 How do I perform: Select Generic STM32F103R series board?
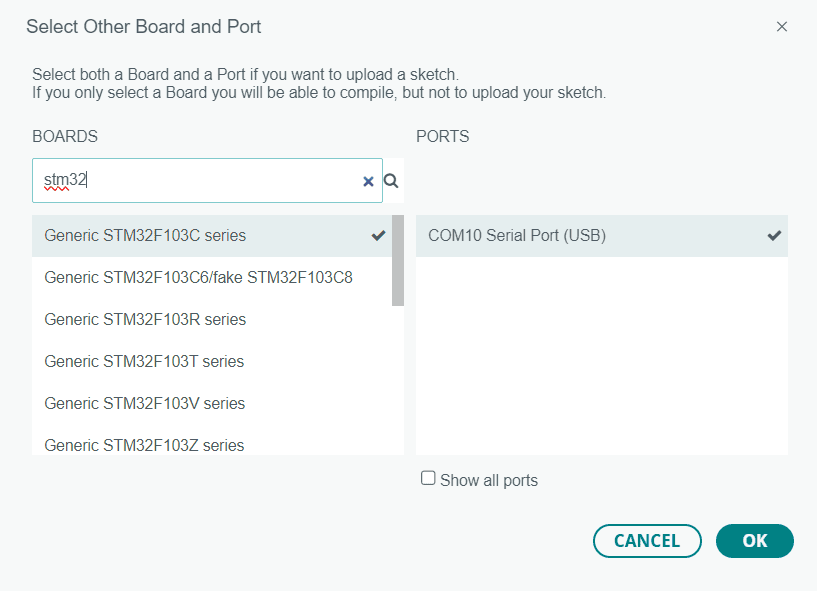point(212,319)
